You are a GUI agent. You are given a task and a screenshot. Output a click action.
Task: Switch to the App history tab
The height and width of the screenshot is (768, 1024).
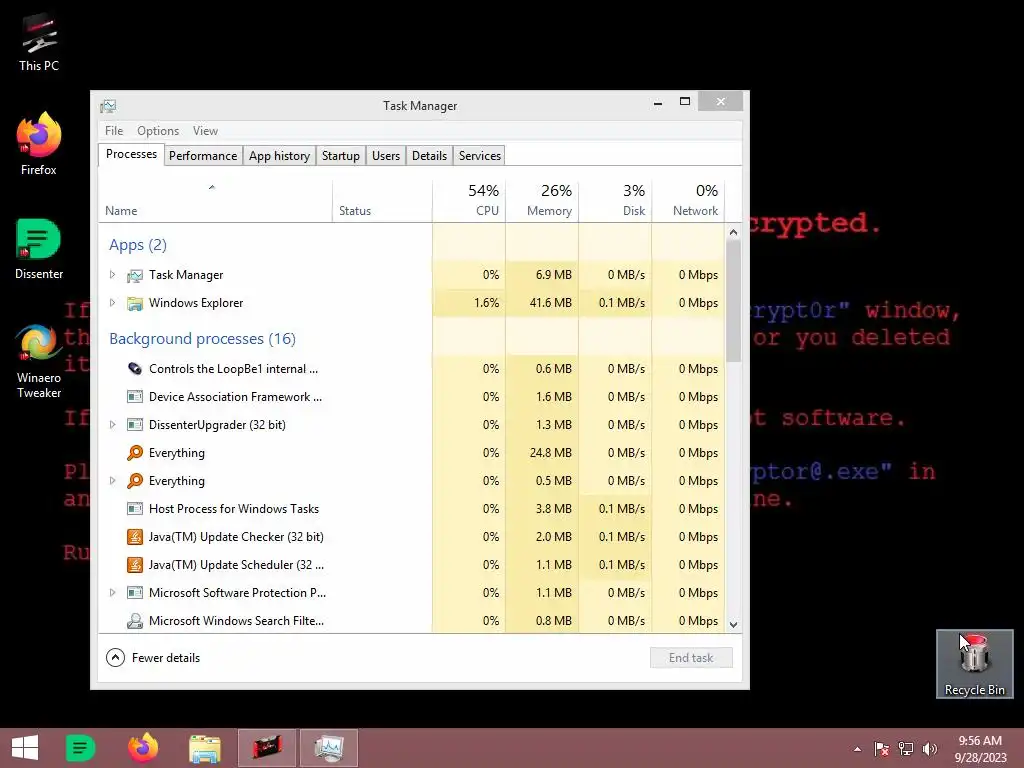click(x=279, y=155)
